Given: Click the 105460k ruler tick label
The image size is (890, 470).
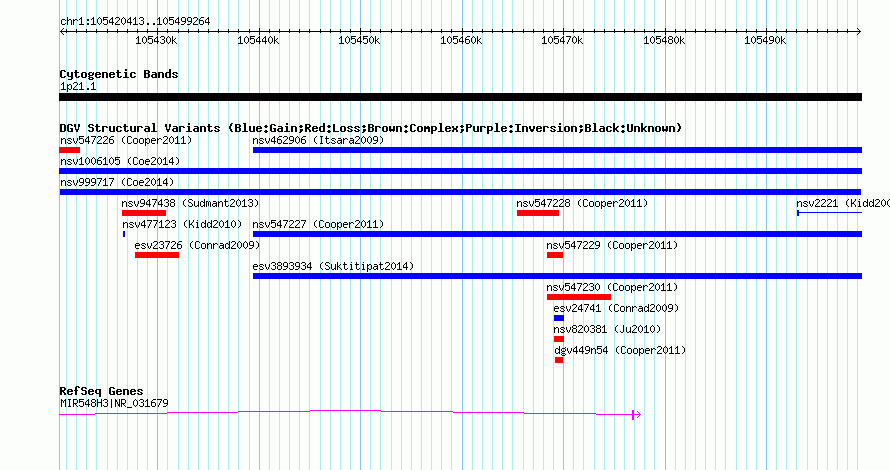Looking at the screenshot, I should tap(461, 40).
